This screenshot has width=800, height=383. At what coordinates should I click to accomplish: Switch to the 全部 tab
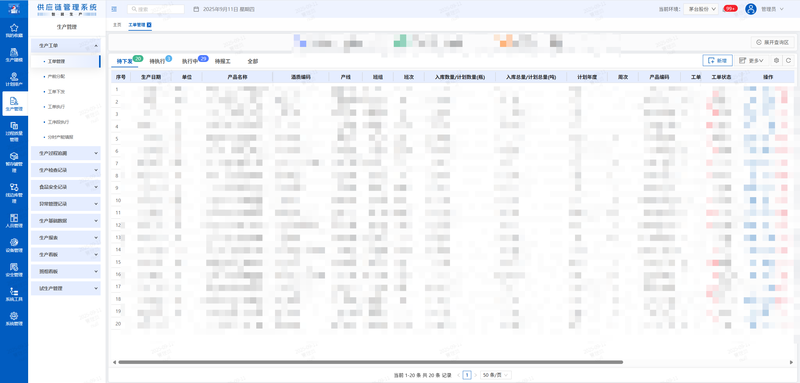(253, 61)
